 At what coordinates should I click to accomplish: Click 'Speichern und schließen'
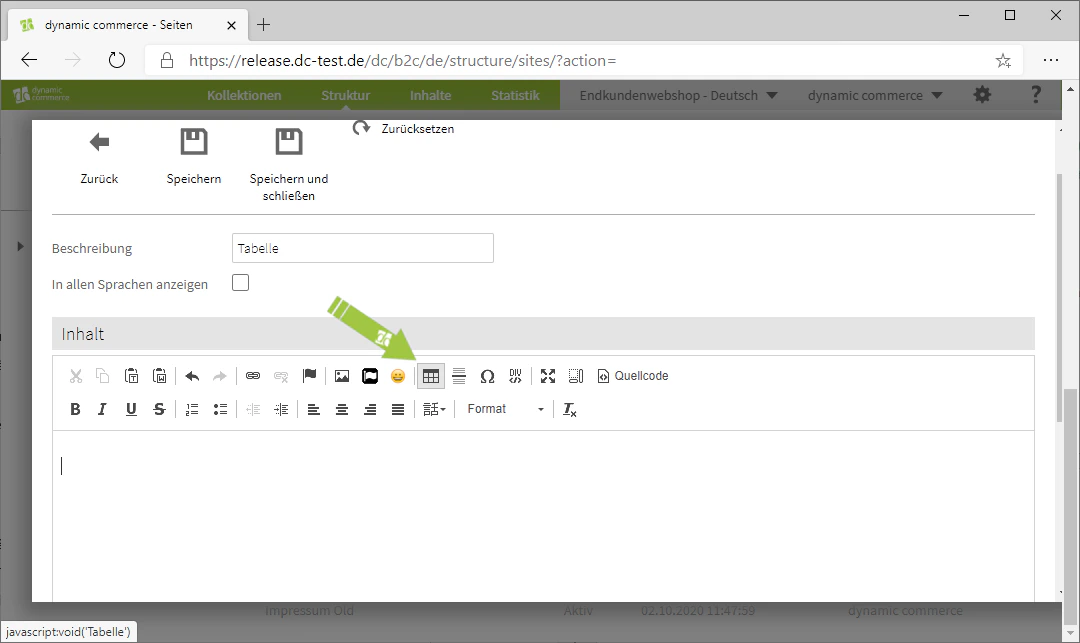[x=289, y=166]
